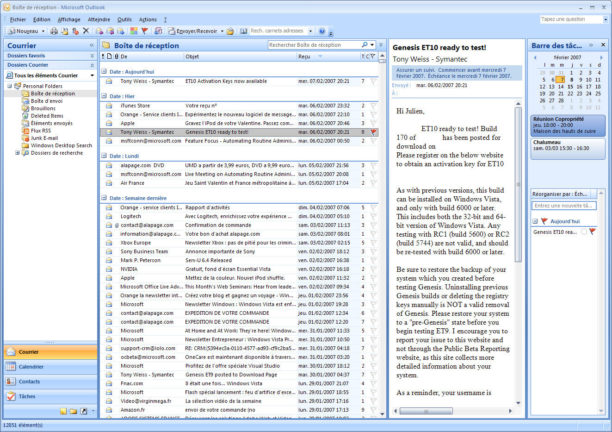Viewport: 612px width, 432px height.
Task: Check the Genesis ET10 task completion box
Action: point(584,232)
